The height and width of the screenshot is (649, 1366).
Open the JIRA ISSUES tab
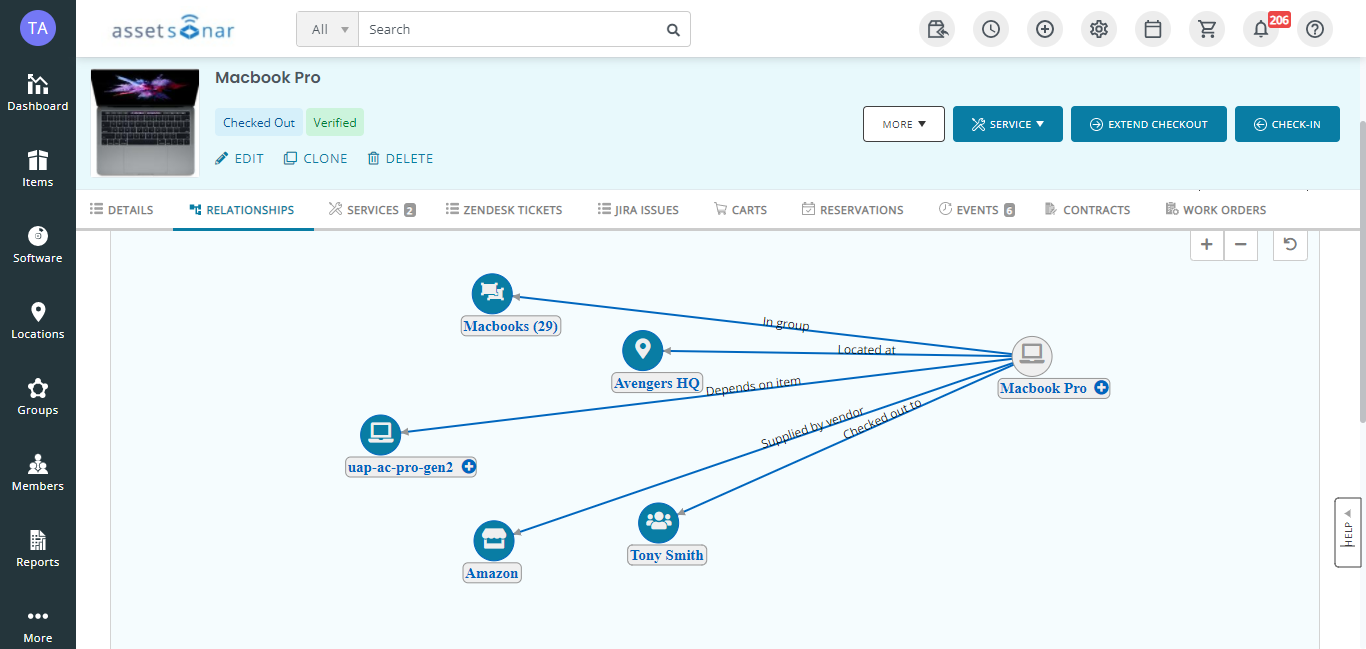pos(638,210)
